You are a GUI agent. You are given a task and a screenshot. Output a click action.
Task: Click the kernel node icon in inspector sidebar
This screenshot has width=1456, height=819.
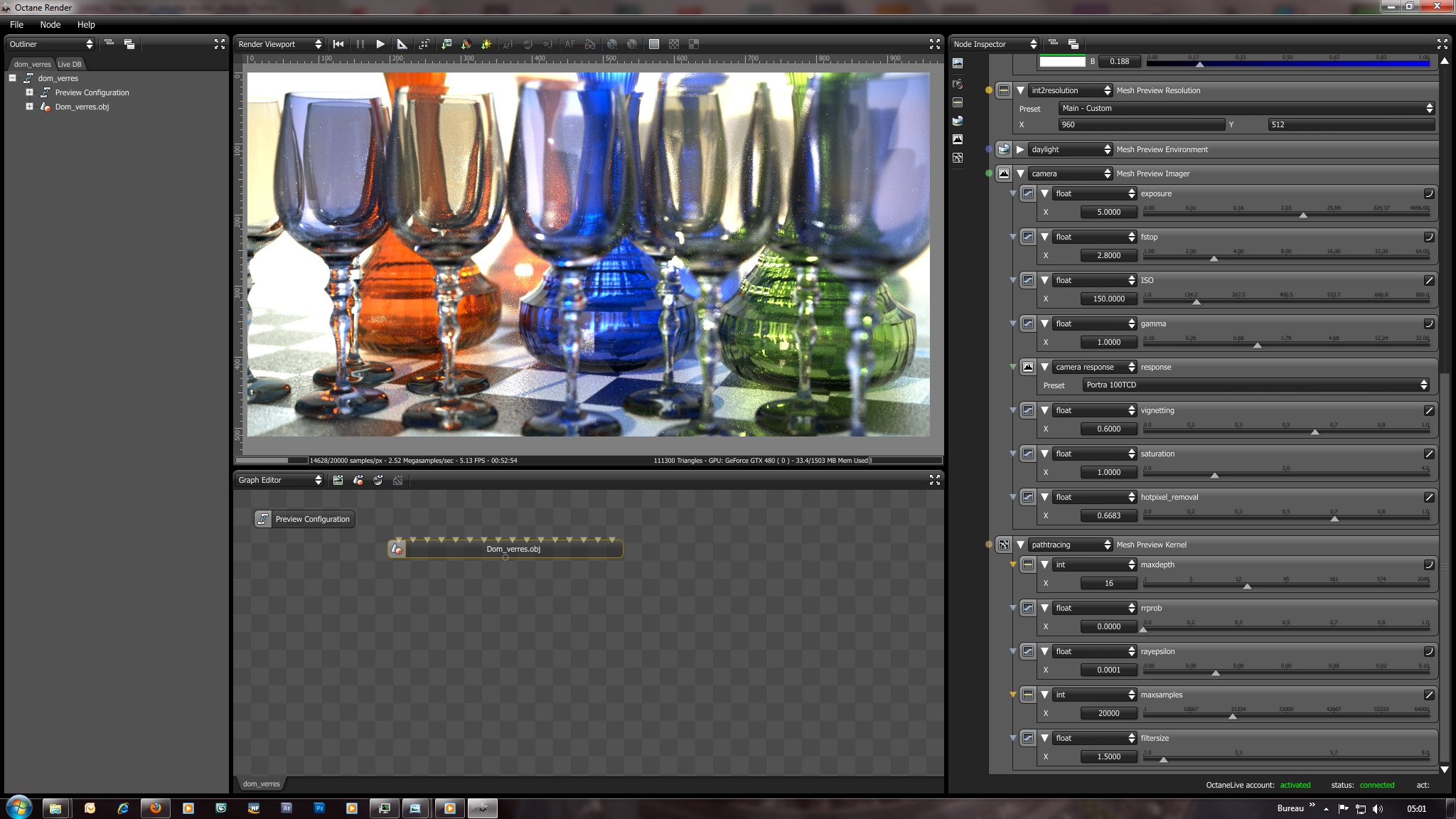click(958, 158)
